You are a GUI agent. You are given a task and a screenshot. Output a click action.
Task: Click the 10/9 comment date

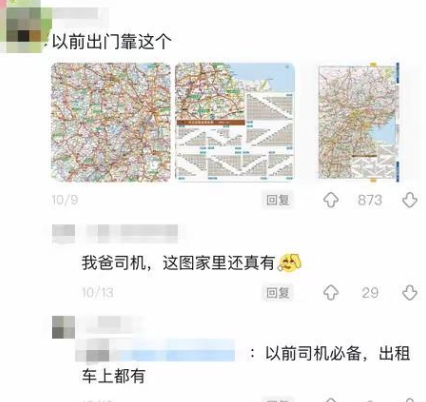click(65, 200)
